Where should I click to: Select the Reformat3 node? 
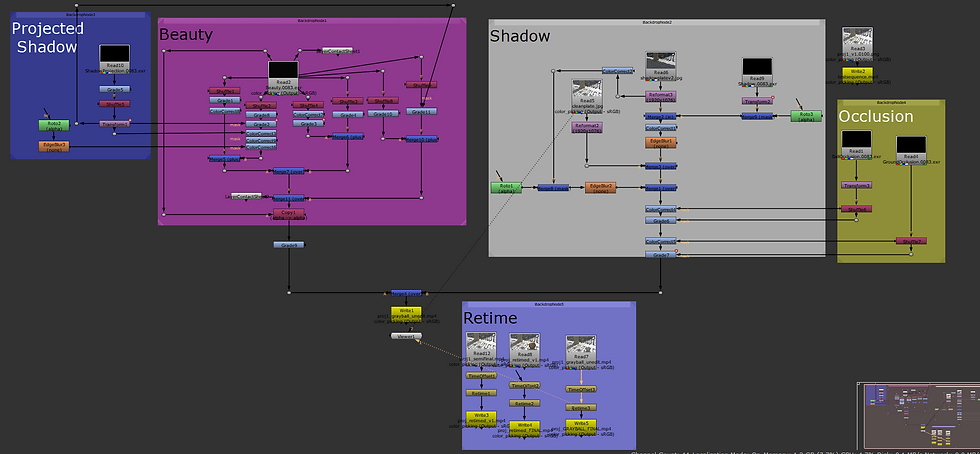[661, 97]
